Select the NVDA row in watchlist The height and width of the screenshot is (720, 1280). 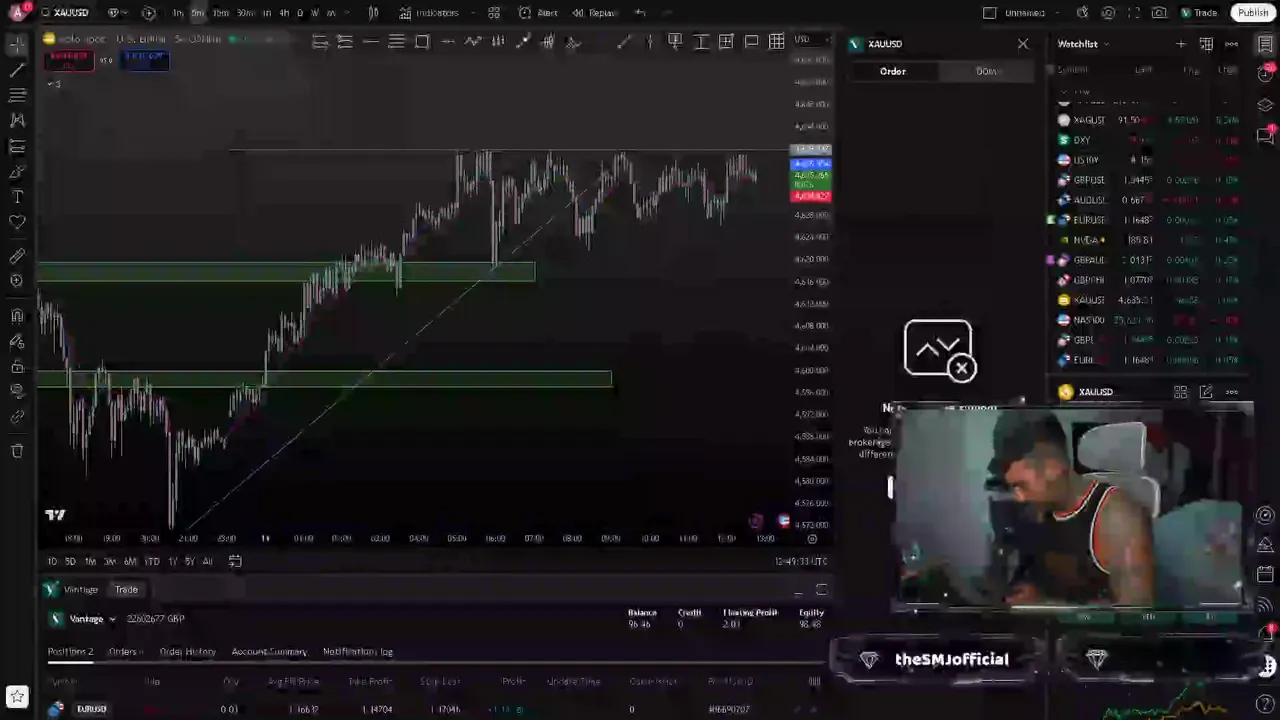(1148, 240)
